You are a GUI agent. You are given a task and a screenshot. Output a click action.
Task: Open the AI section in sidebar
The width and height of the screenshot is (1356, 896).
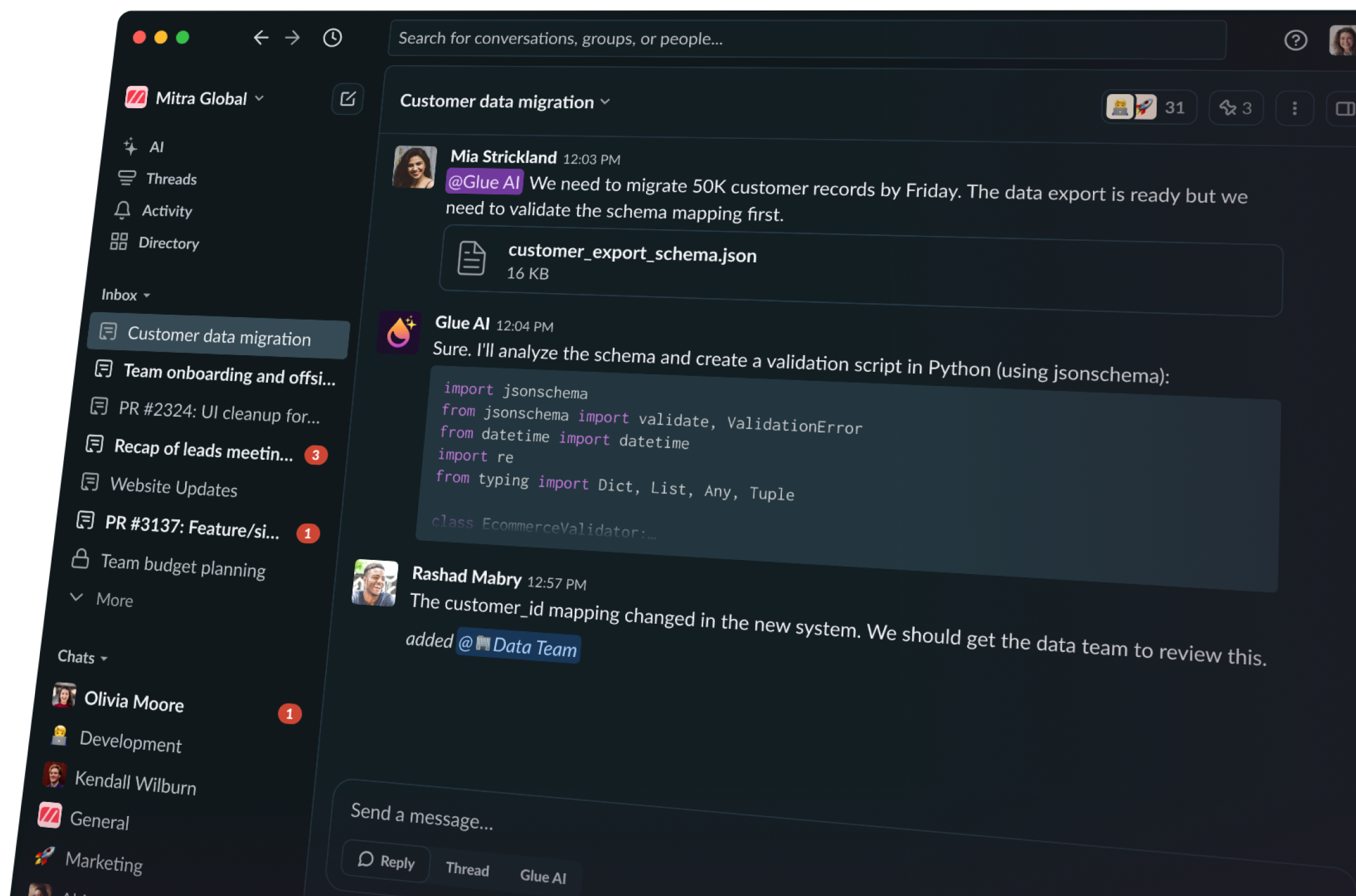coord(156,147)
